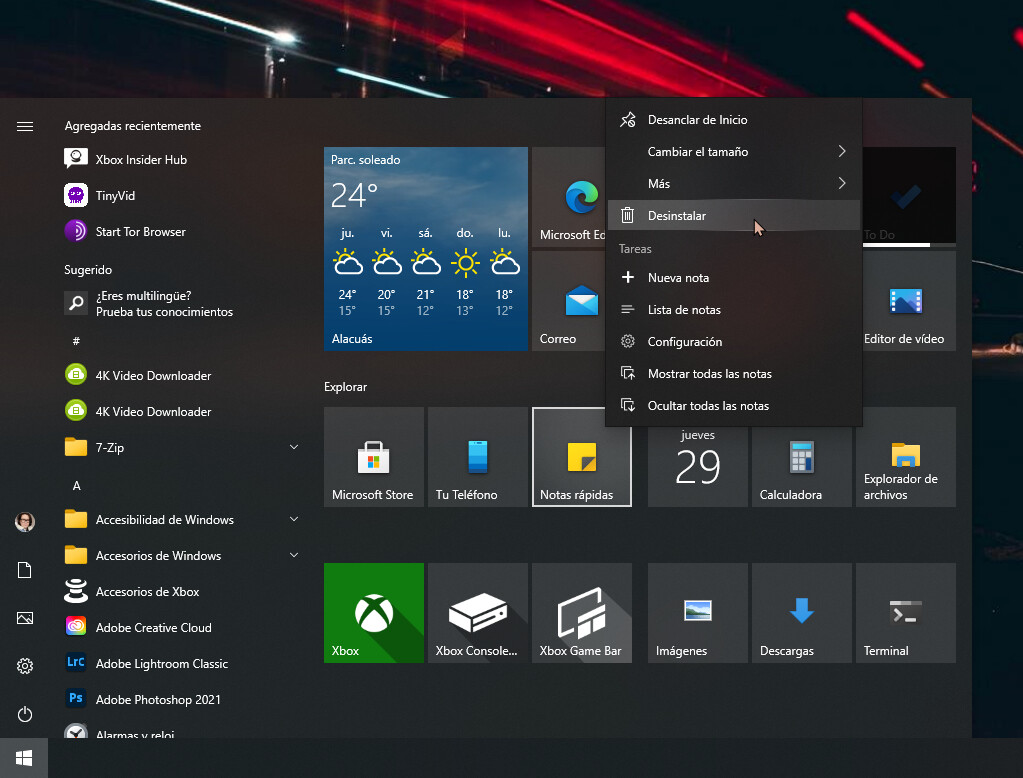The height and width of the screenshot is (778, 1023).
Task: Click the power button icon
Action: [x=25, y=714]
